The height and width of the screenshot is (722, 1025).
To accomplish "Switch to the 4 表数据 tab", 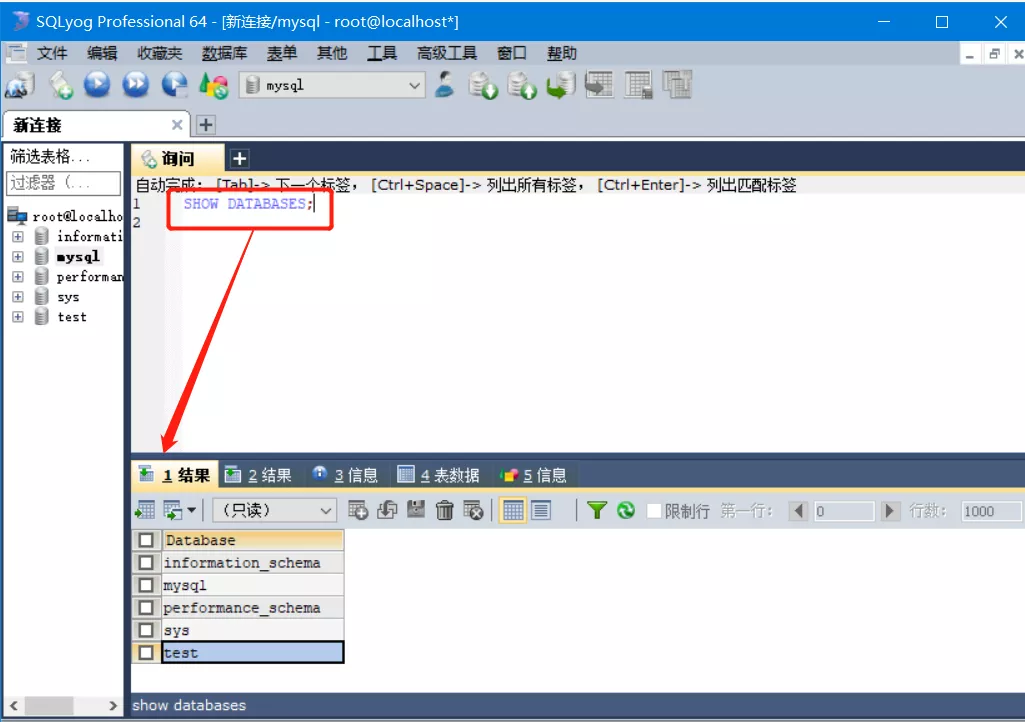I will point(439,475).
